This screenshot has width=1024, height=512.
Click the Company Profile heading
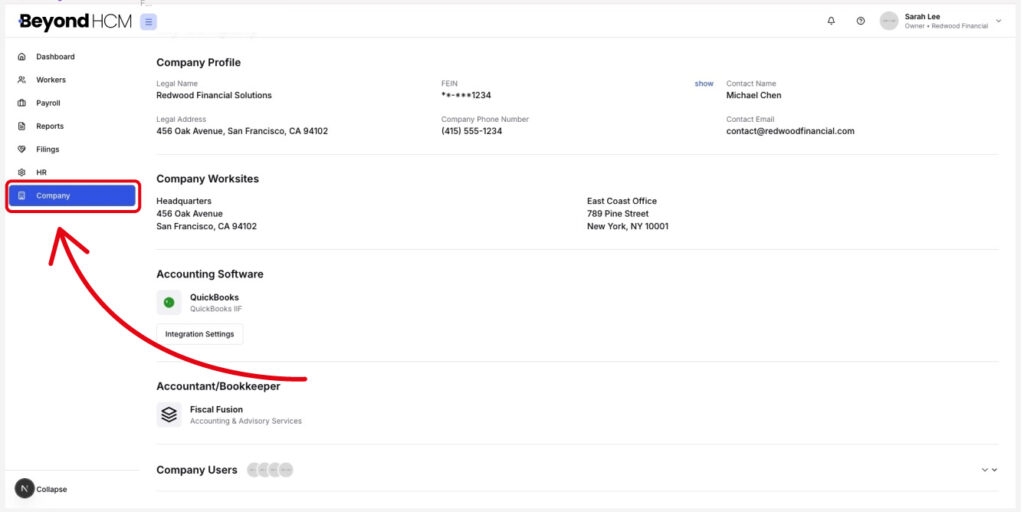pyautogui.click(x=199, y=63)
